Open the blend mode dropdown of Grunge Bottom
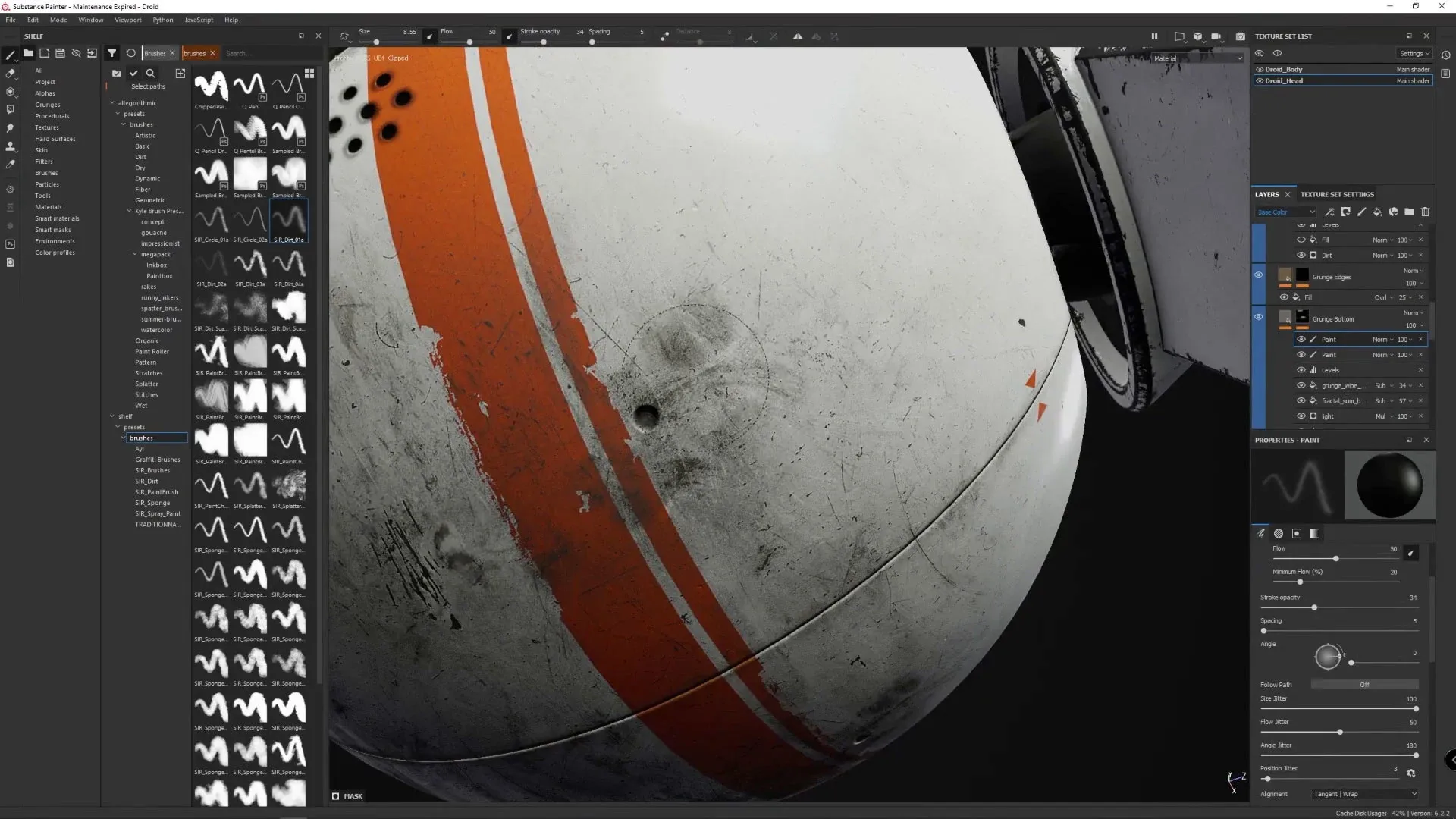Viewport: 1456px width, 819px height. point(1414,313)
